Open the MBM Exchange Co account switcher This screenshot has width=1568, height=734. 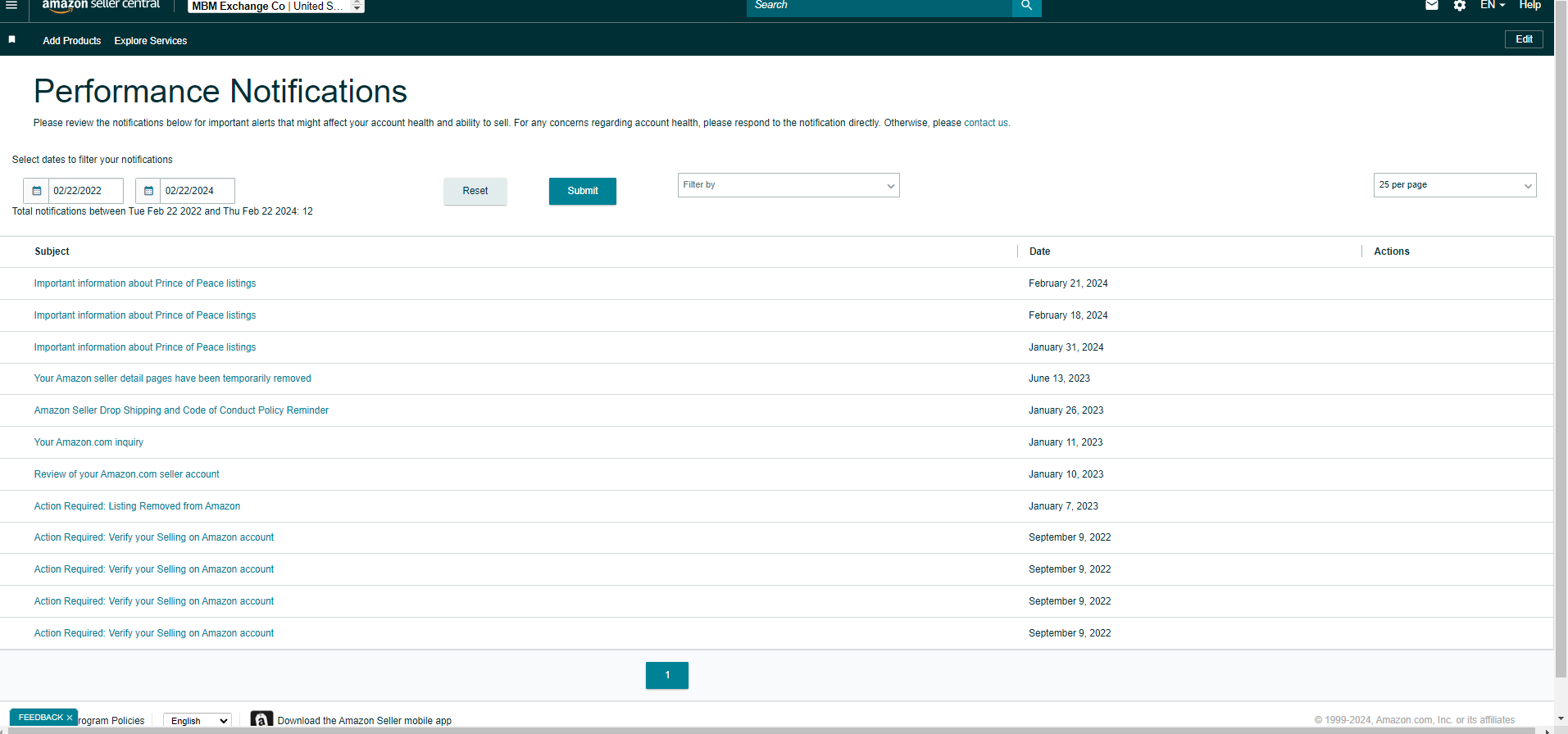[276, 6]
